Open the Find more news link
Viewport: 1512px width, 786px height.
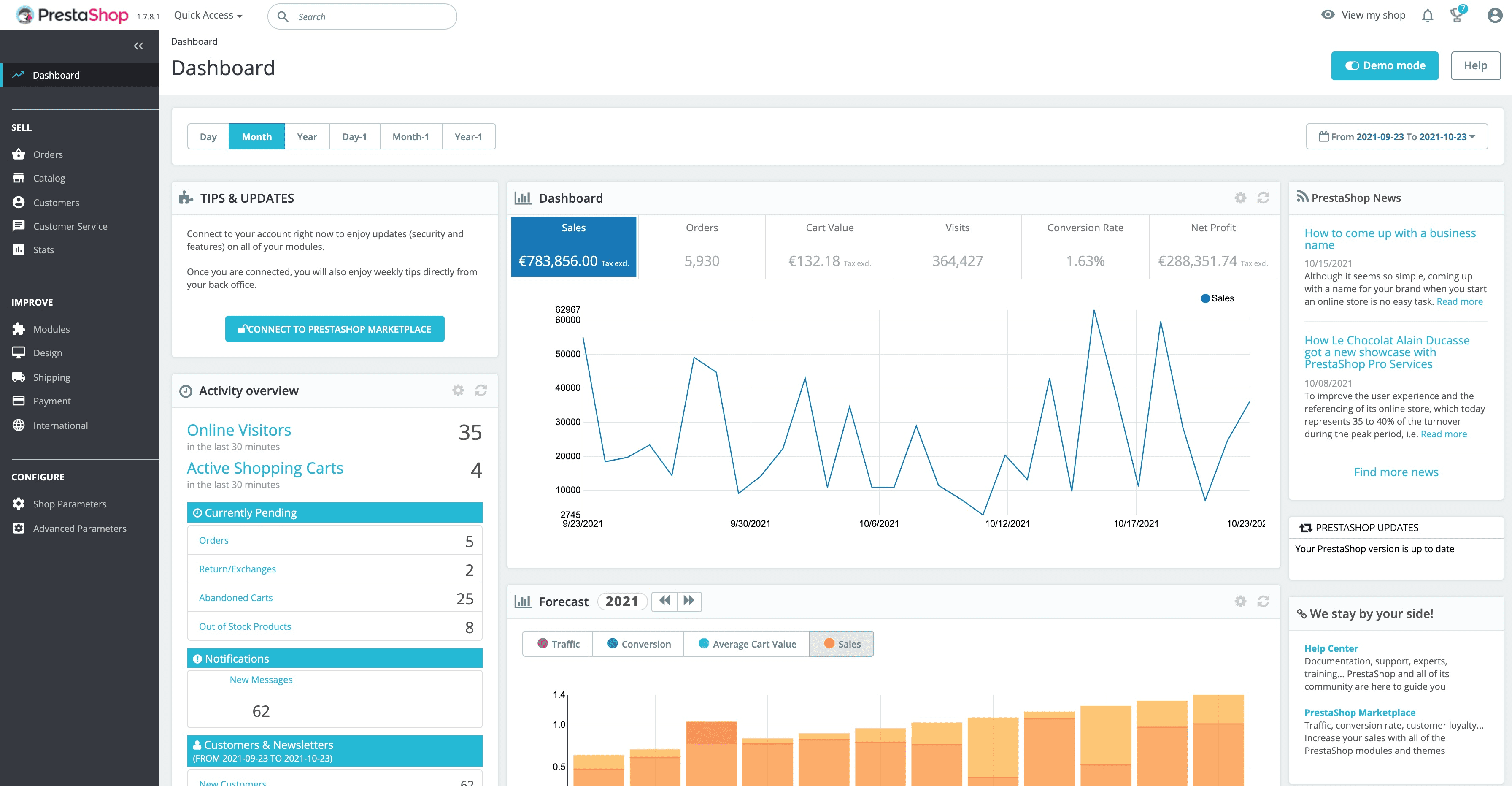(x=1395, y=472)
